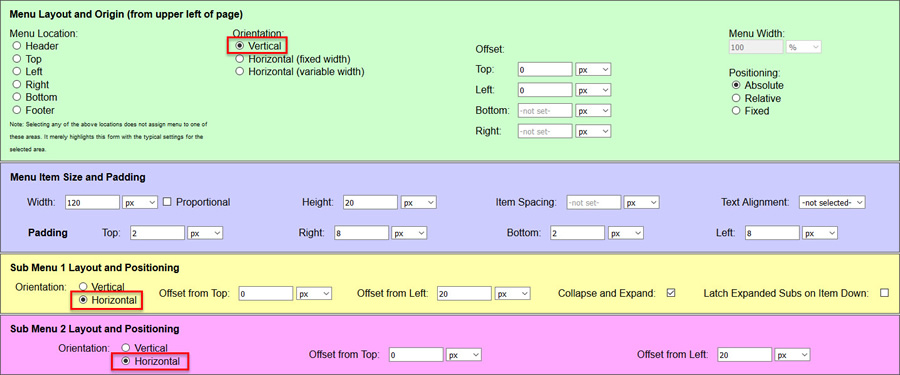The image size is (900, 375).
Task: Click the Offset Top value field
Action: [545, 69]
